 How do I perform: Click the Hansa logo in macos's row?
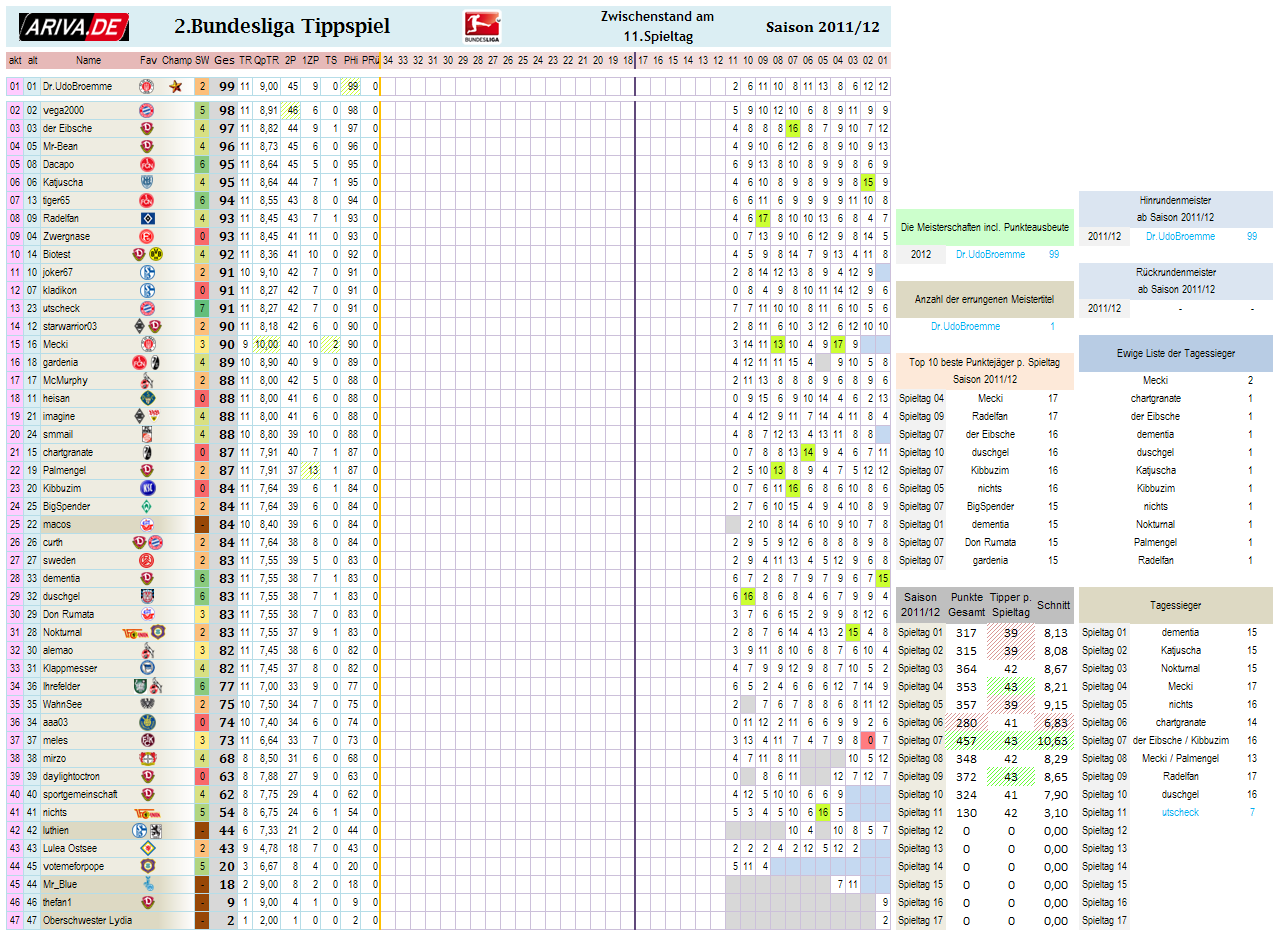coord(147,525)
